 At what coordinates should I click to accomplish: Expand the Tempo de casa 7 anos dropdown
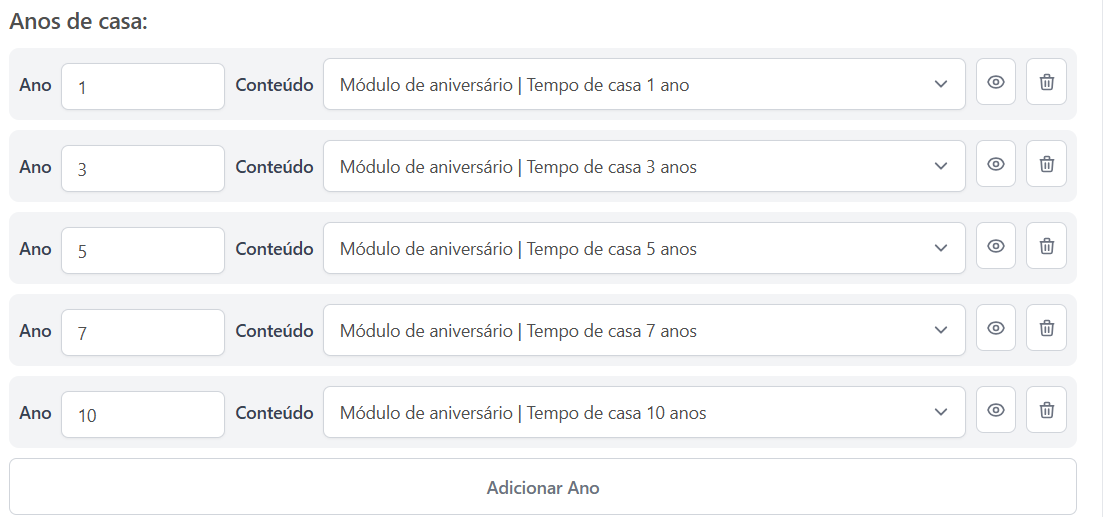[643, 331]
